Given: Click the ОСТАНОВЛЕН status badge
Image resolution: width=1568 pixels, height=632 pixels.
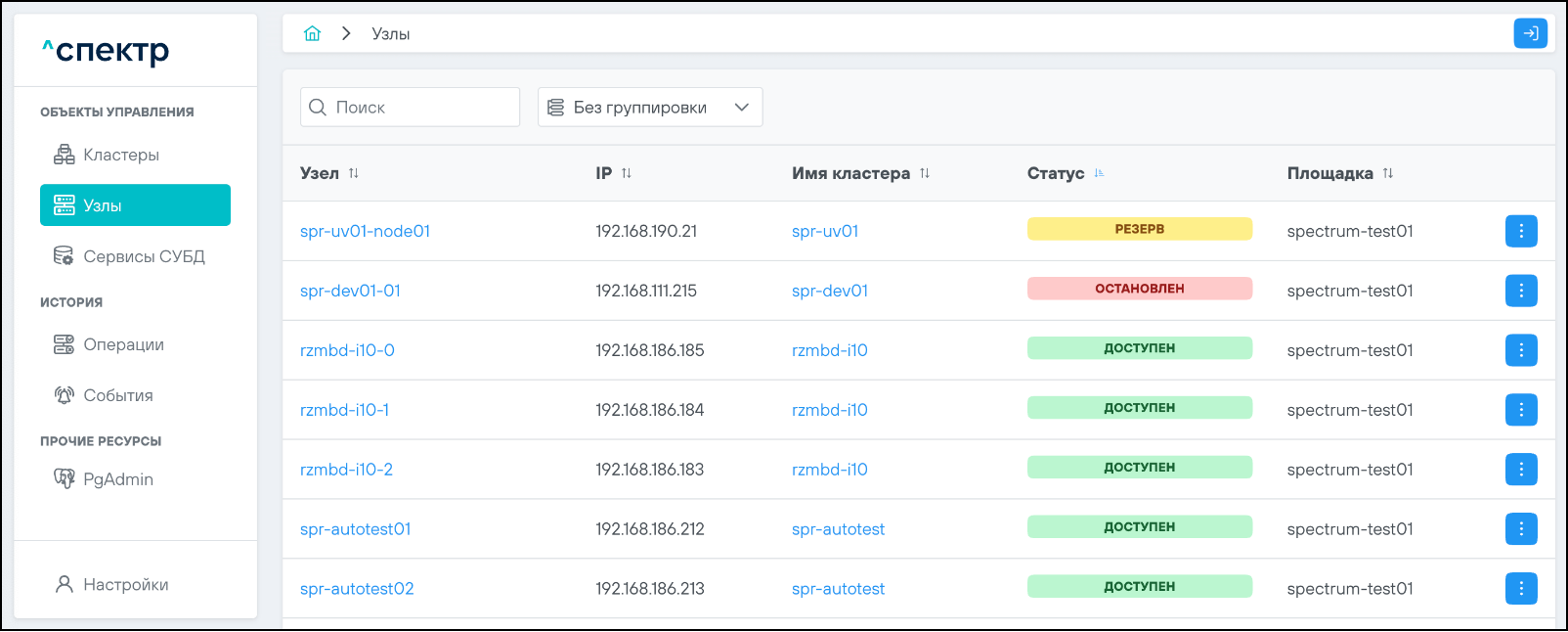Looking at the screenshot, I should click(1139, 289).
